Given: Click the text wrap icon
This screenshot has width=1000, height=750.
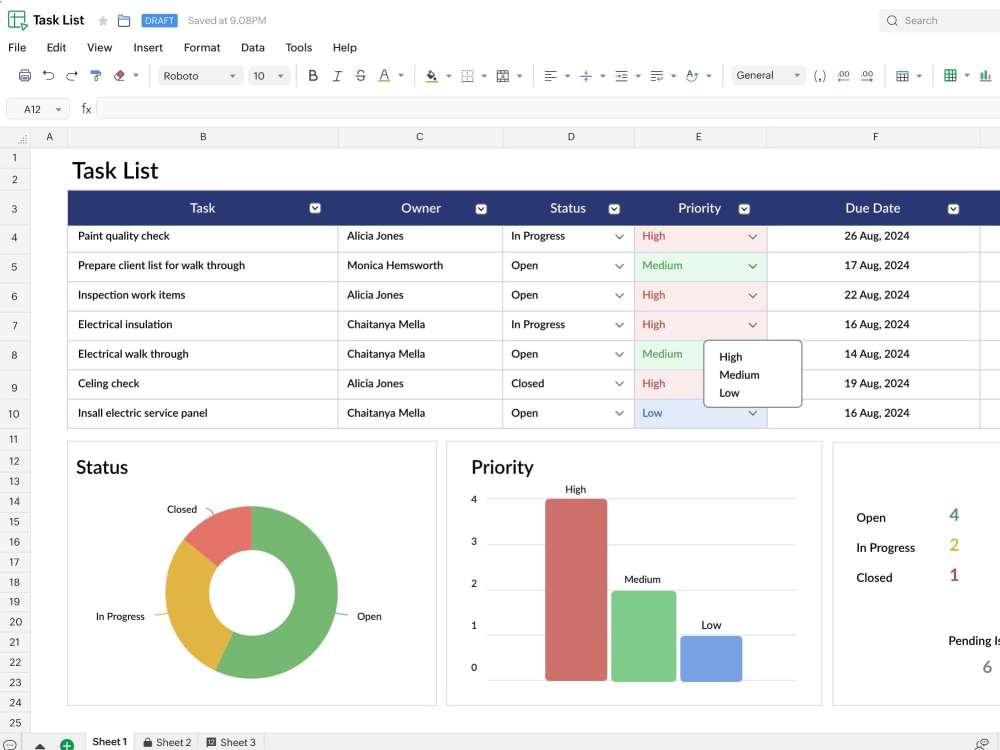Looking at the screenshot, I should tap(656, 76).
